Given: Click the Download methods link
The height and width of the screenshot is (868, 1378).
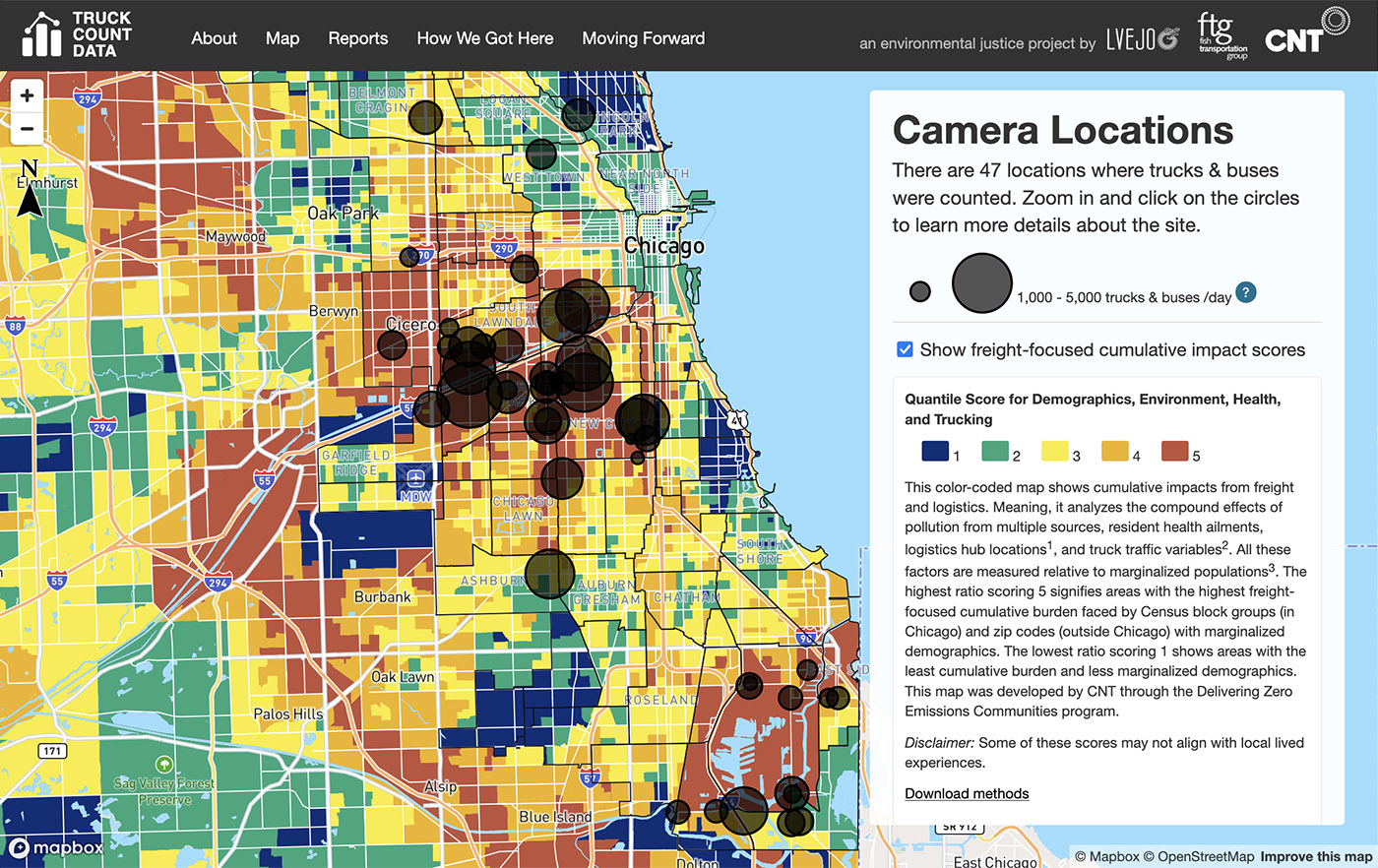Looking at the screenshot, I should [x=967, y=793].
